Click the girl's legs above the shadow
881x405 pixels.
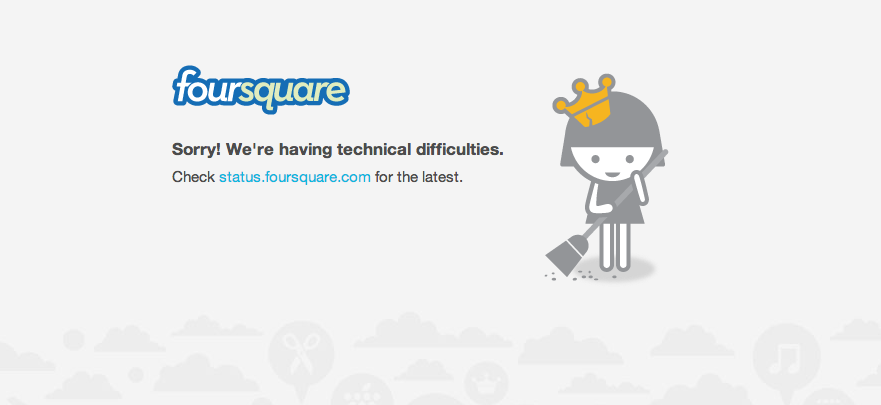[x=614, y=245]
